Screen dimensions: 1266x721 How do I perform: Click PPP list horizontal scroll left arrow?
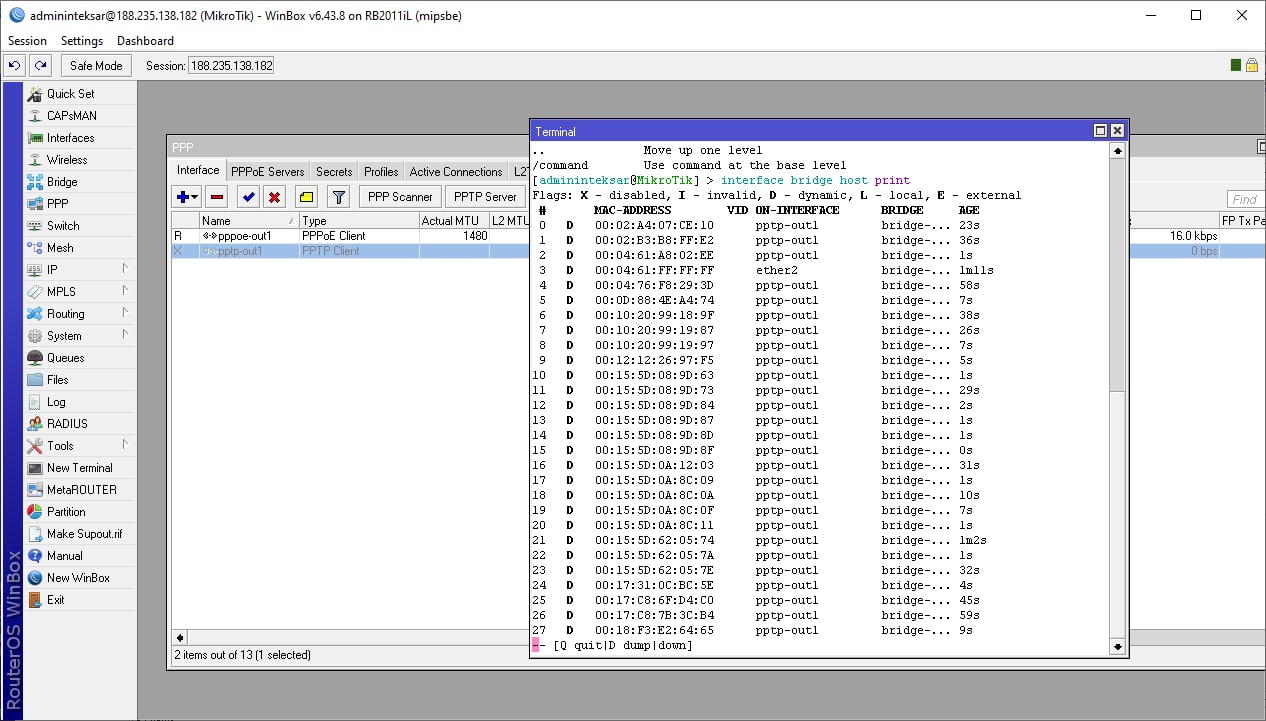click(180, 637)
